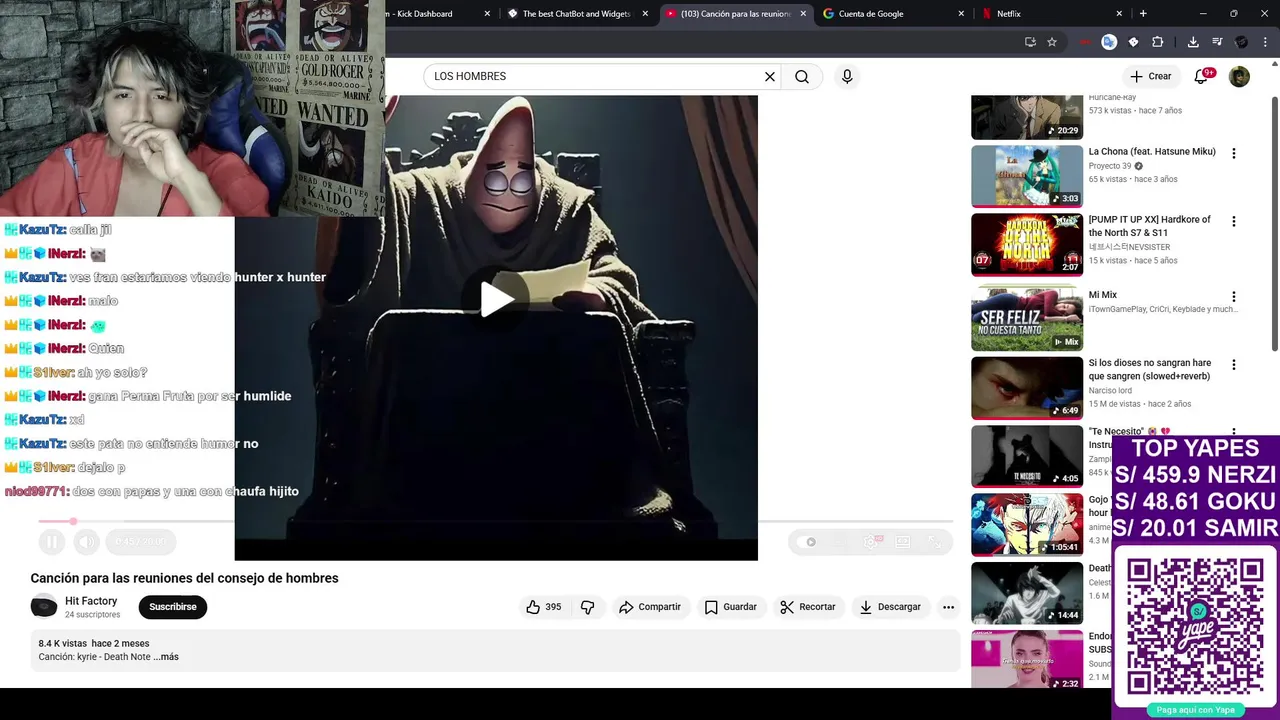Open the PUMP IT UP XX video thumbnail

[1027, 244]
